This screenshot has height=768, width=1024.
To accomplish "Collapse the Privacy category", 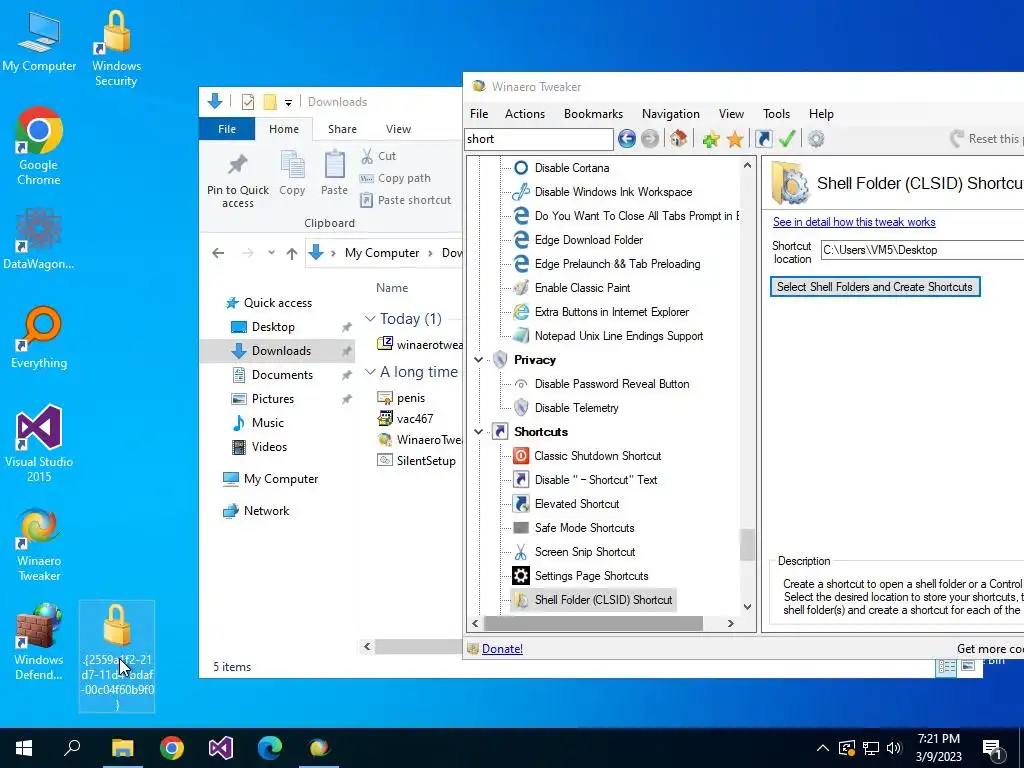I will pos(479,360).
